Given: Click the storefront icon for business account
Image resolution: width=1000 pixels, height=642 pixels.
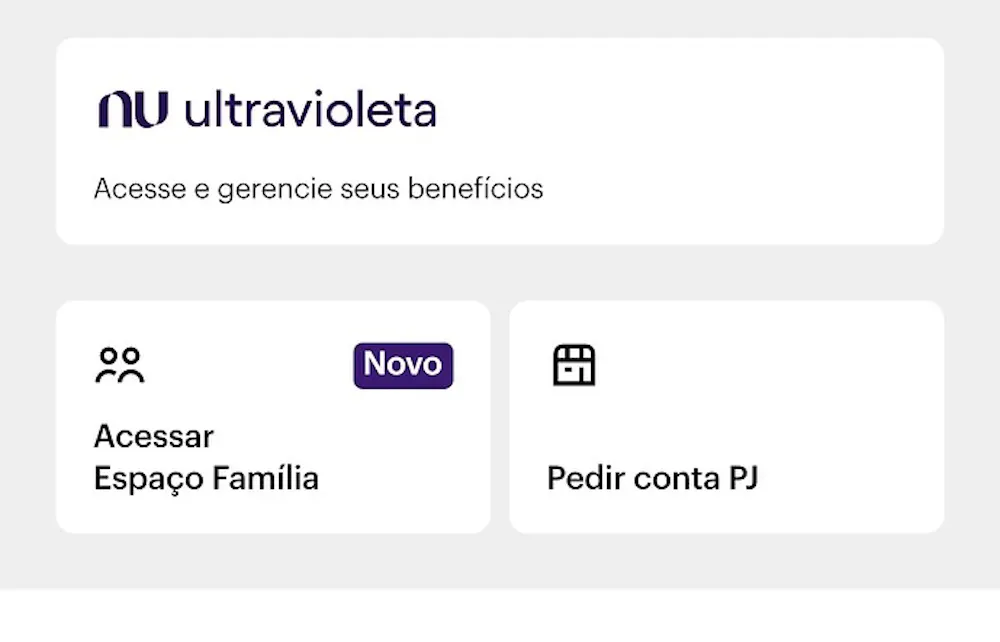Looking at the screenshot, I should point(574,366).
